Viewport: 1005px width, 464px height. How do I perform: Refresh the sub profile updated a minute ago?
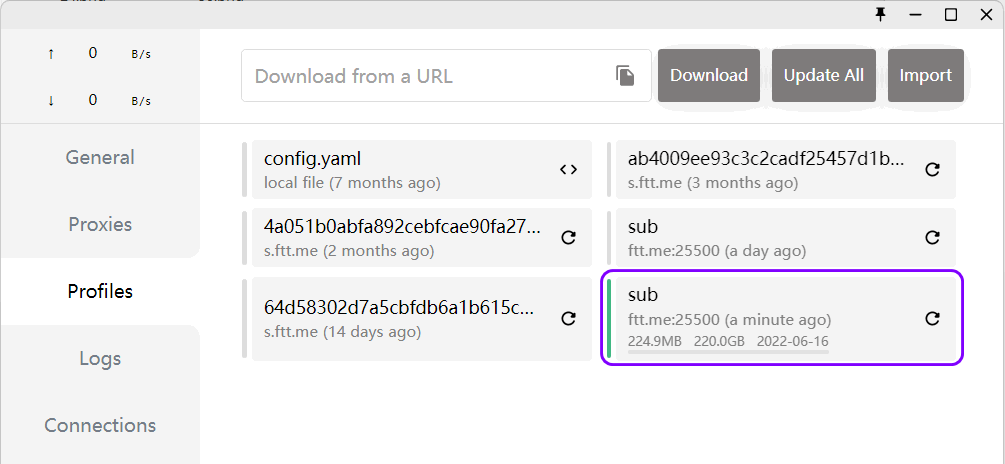click(x=932, y=318)
